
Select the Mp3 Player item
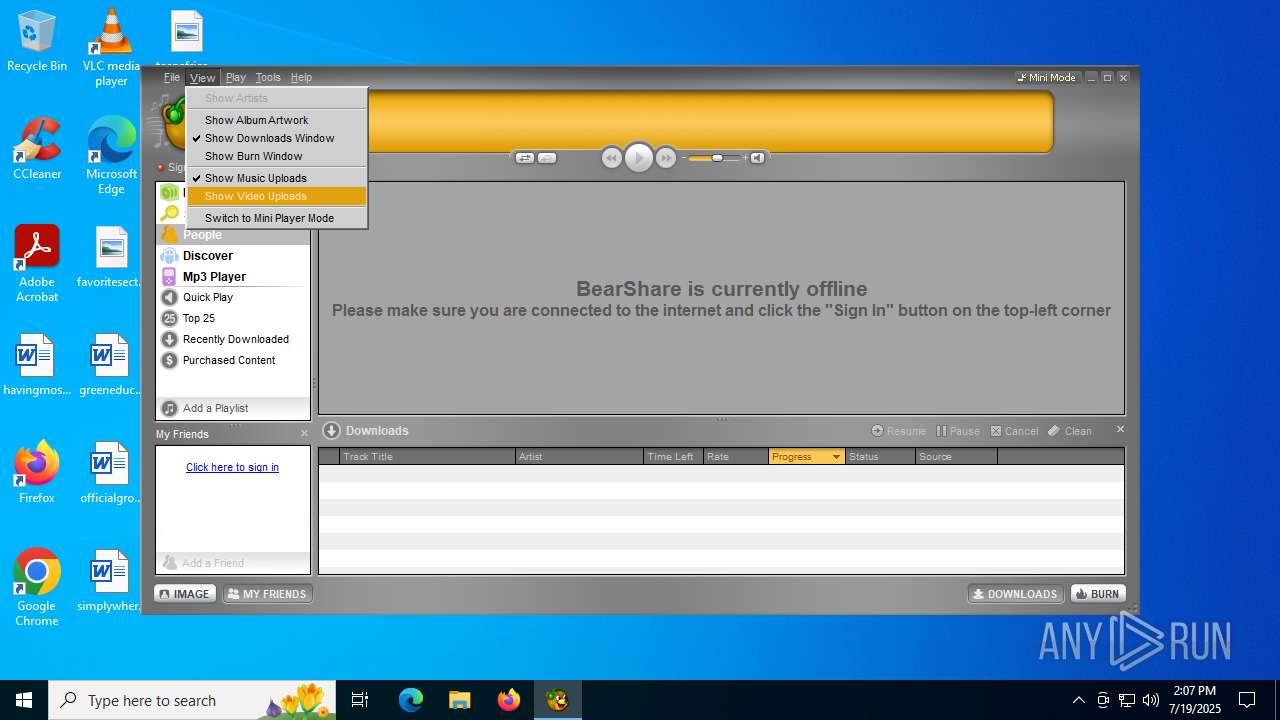(233, 277)
